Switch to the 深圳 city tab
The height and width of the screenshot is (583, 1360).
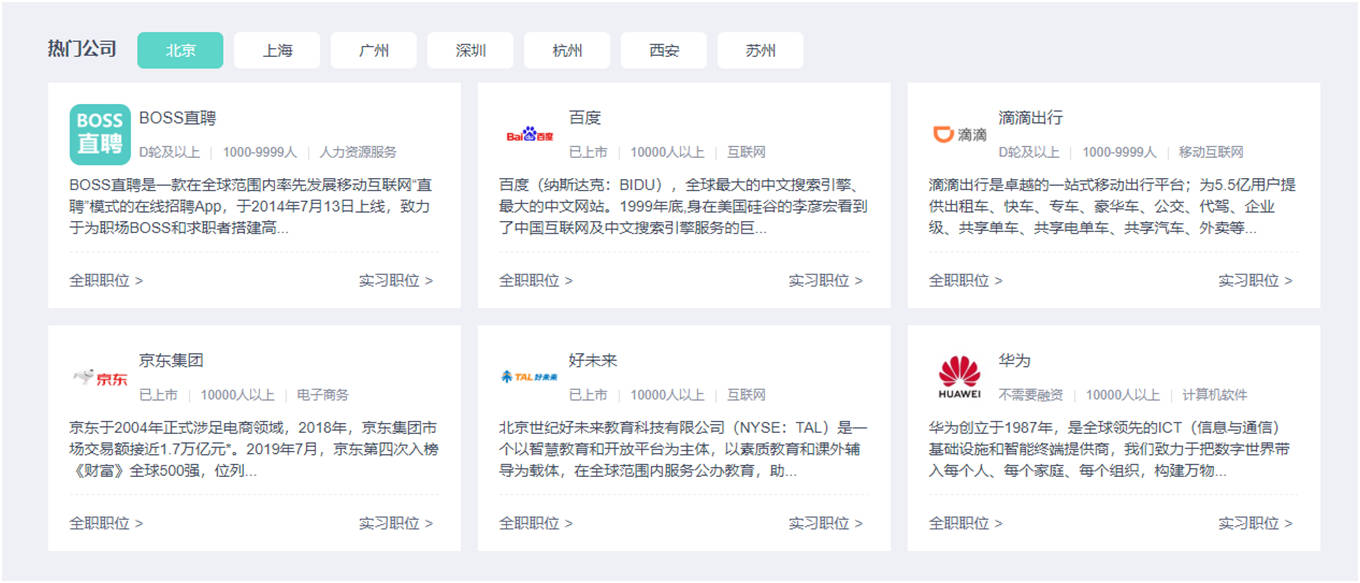click(470, 50)
